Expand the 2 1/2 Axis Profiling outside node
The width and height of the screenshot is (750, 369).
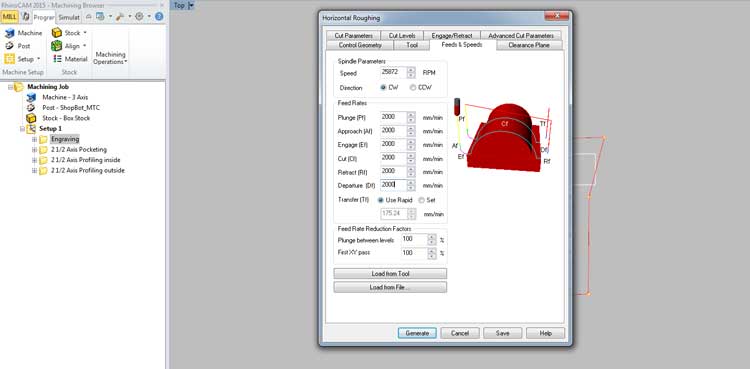(34, 171)
